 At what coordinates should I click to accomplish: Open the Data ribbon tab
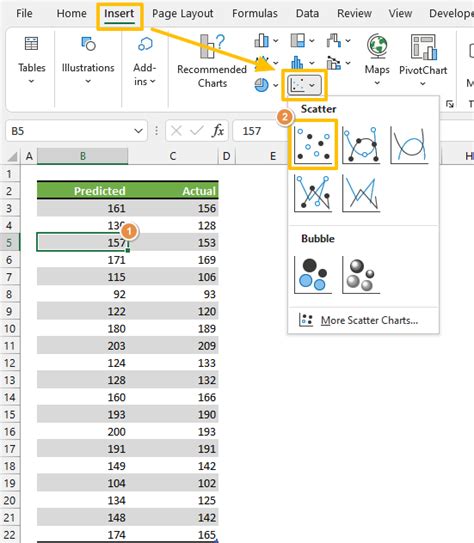pos(307,14)
